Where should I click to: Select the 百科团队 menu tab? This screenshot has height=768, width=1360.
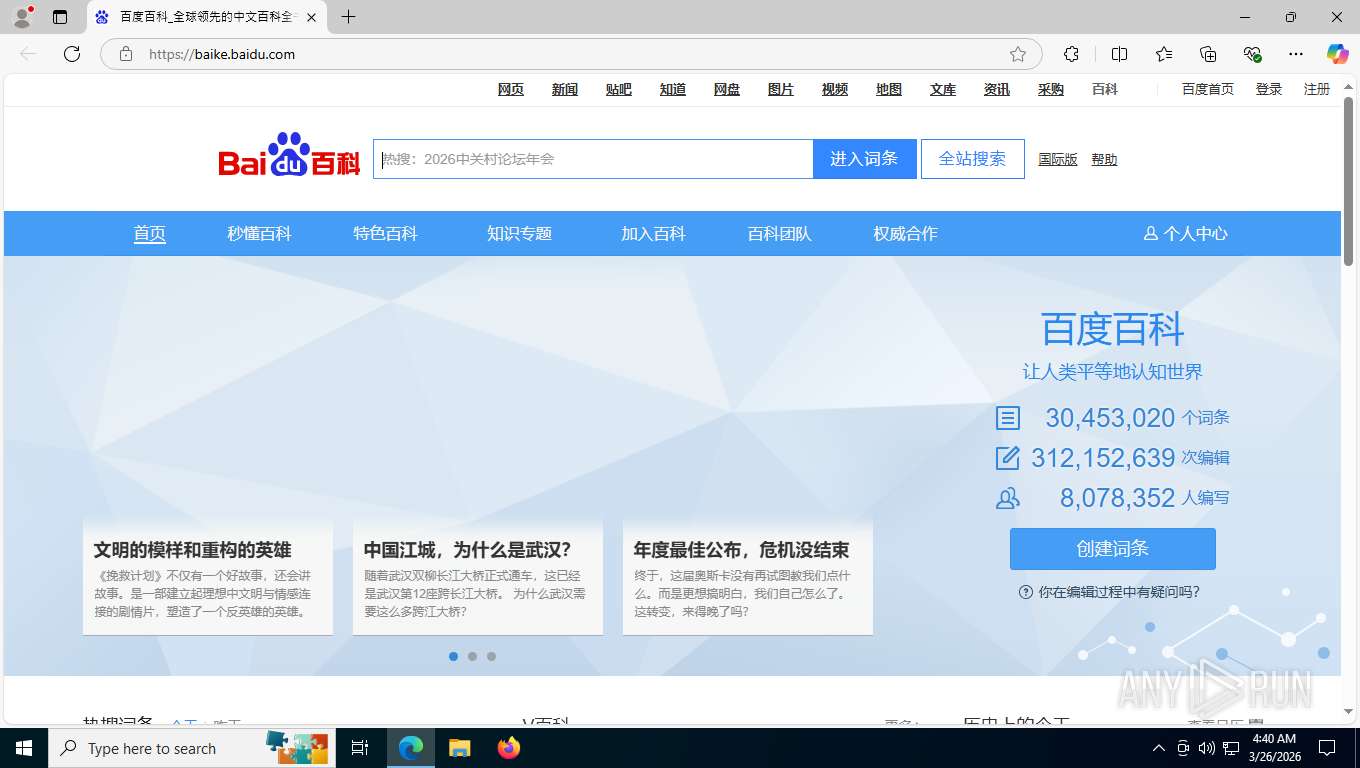click(x=779, y=233)
